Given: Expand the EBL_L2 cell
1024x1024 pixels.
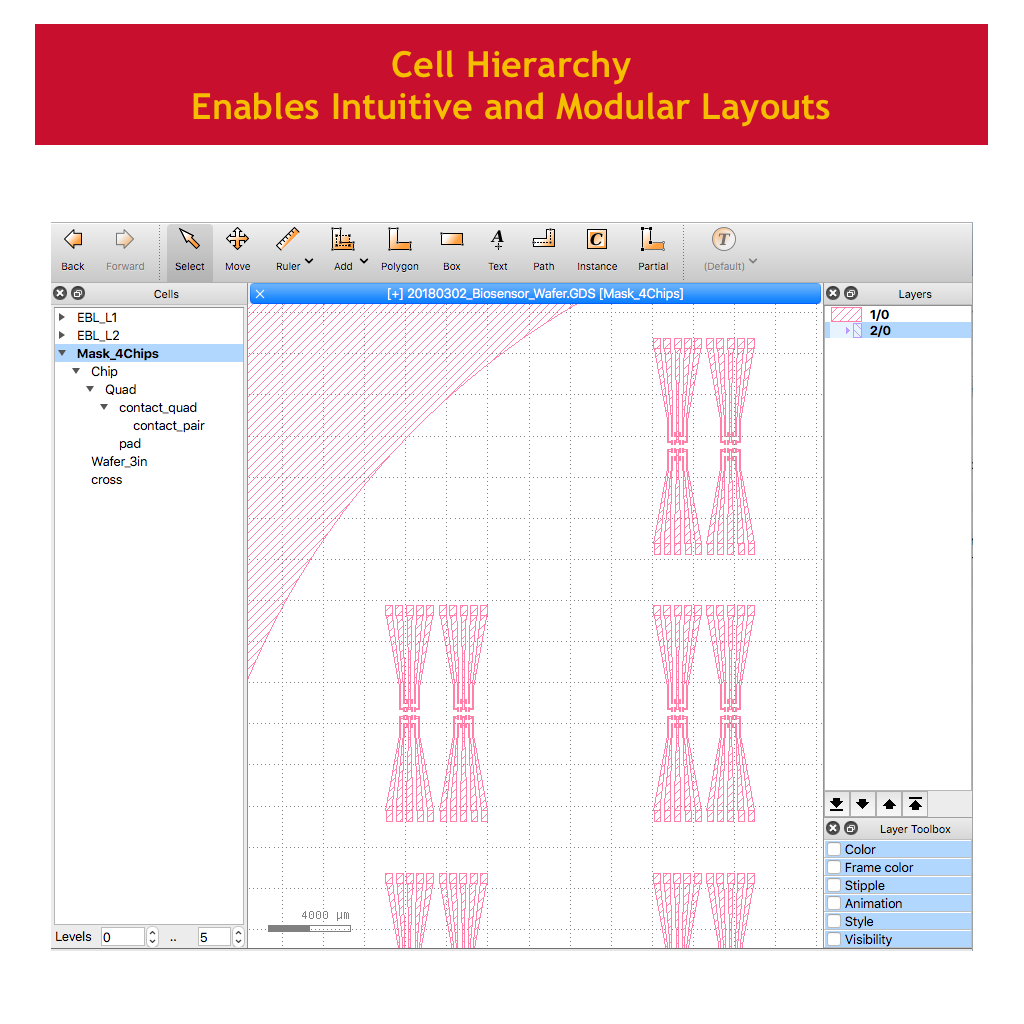Looking at the screenshot, I should [x=62, y=335].
